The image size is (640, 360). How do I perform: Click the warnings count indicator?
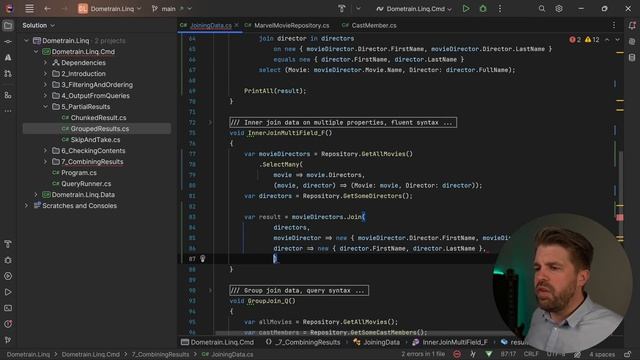pyautogui.click(x=592, y=40)
